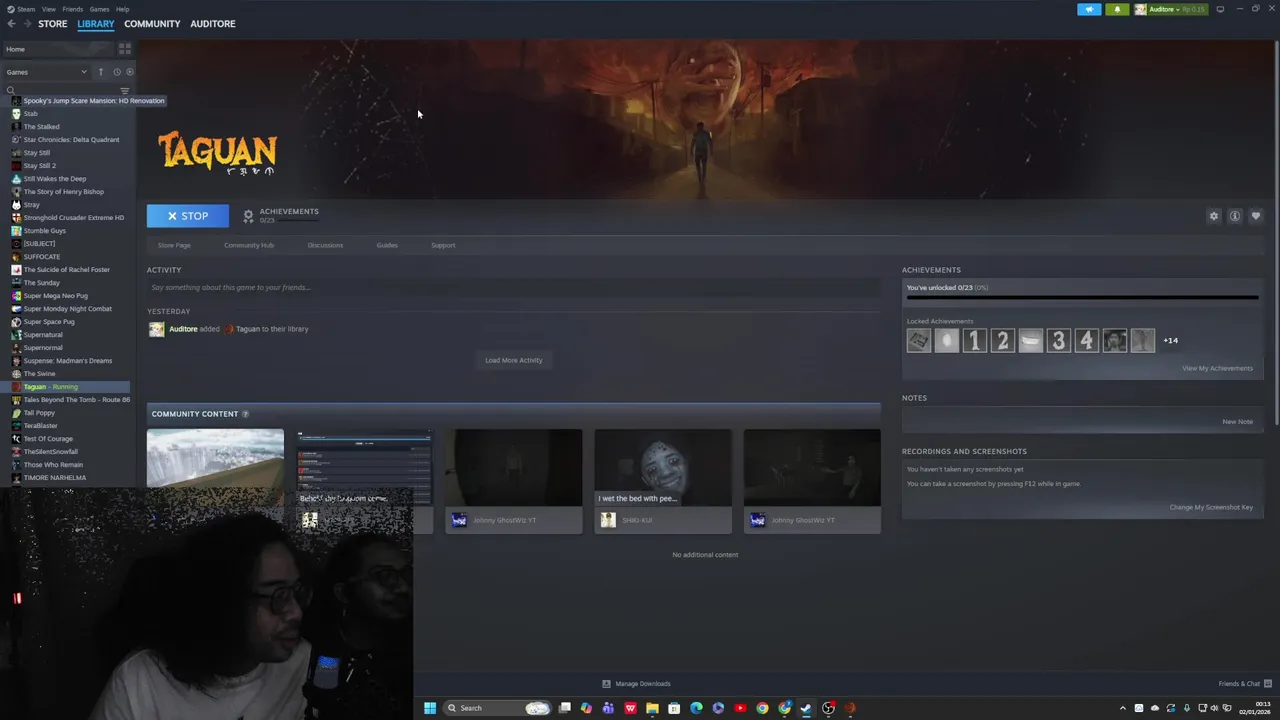Go back using the back arrow
1280x720 pixels.
11,24
